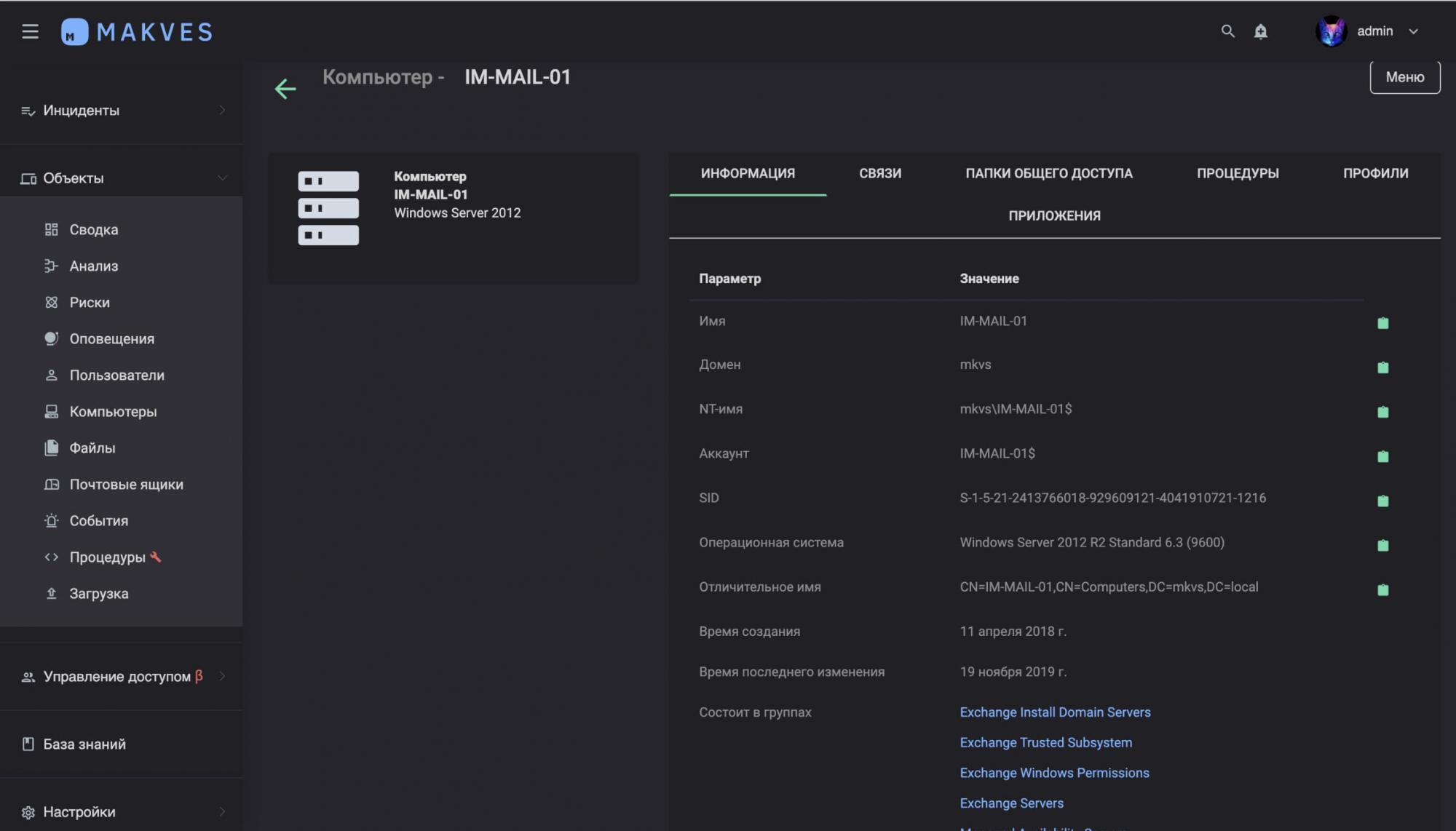
Task: Copy the Отличительное имя clipboard icon
Action: (1382, 589)
